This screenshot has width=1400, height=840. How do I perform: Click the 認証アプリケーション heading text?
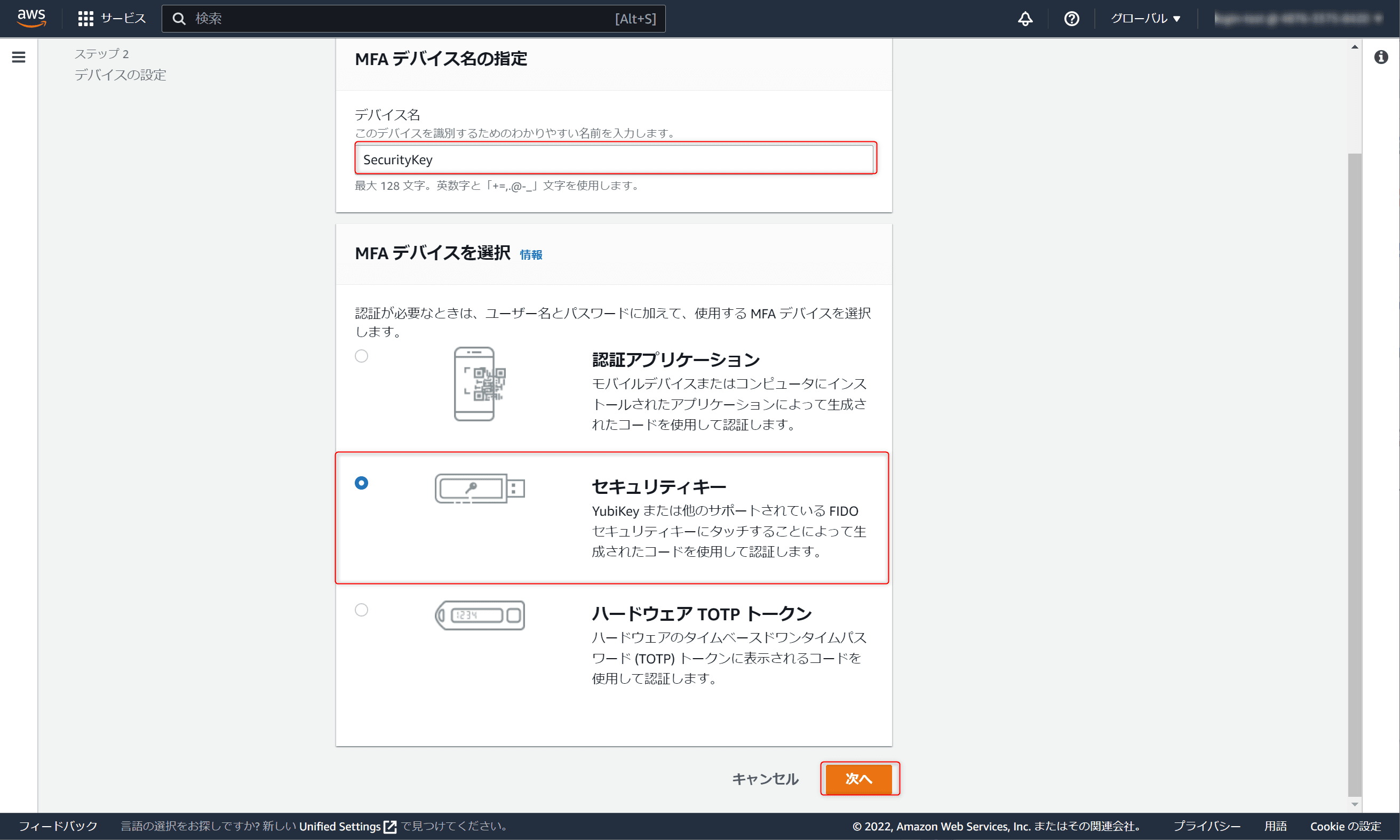pos(675,359)
